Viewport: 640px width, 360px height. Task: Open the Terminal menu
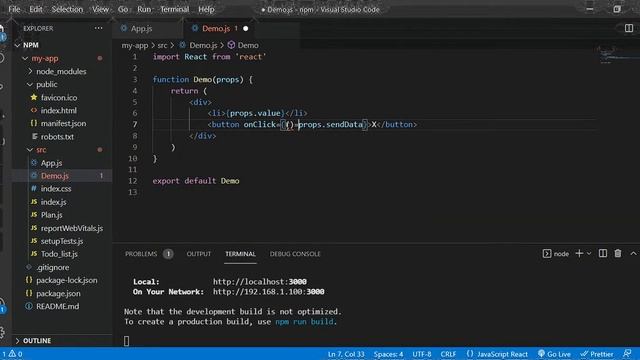tap(174, 9)
